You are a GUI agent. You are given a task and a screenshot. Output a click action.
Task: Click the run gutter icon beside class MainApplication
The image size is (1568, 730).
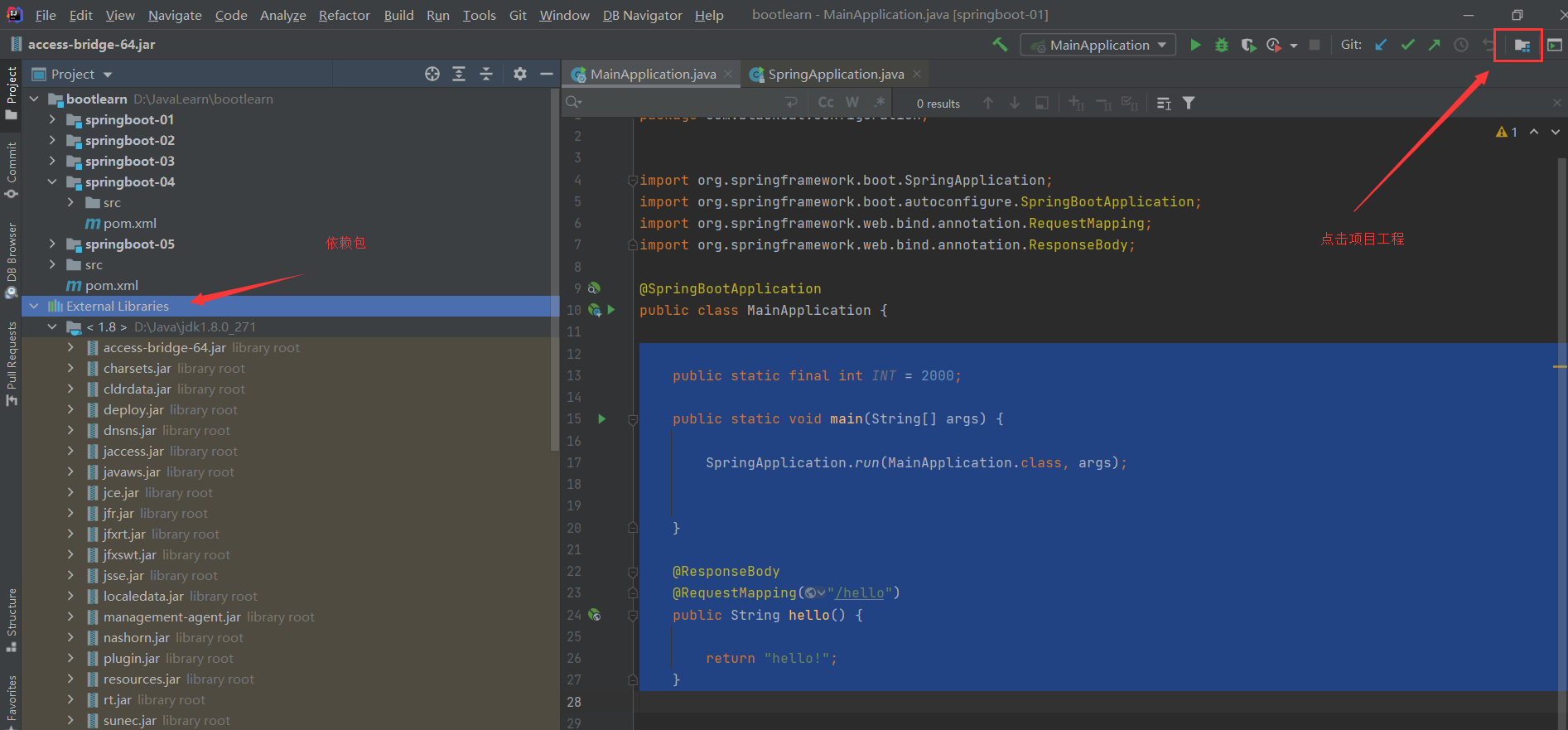tap(611, 309)
